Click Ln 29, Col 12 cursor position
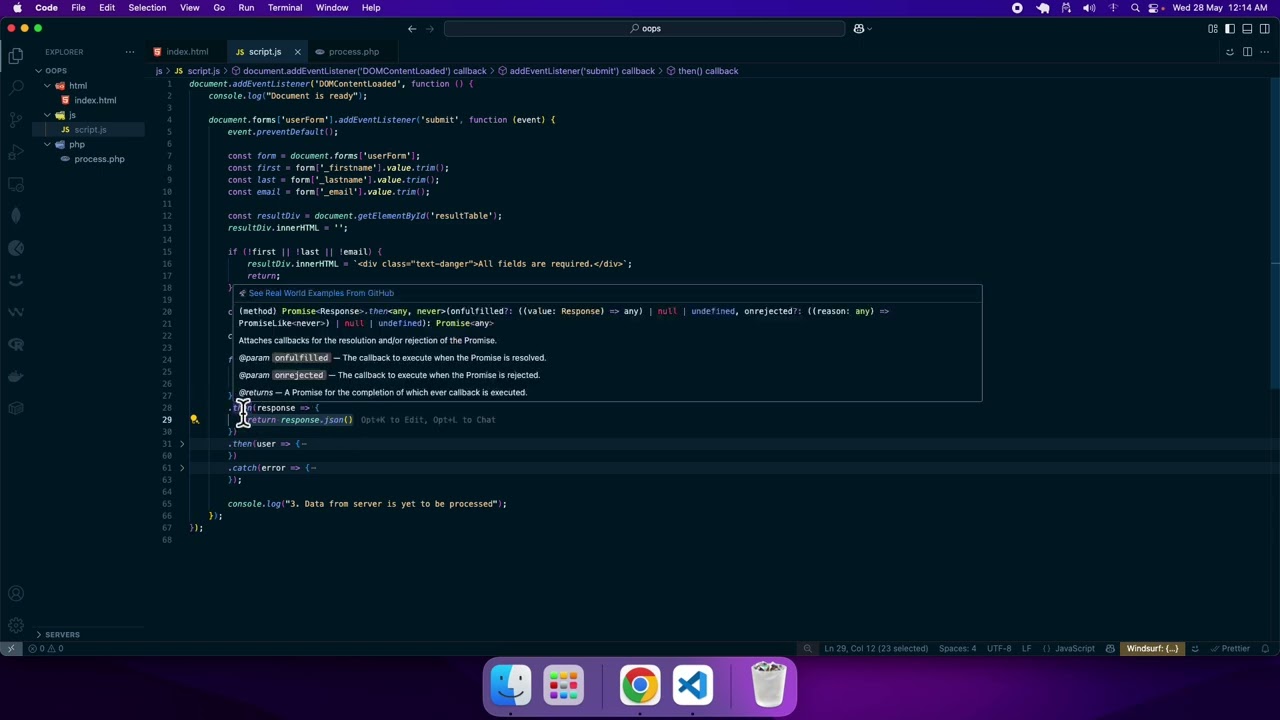 point(876,649)
